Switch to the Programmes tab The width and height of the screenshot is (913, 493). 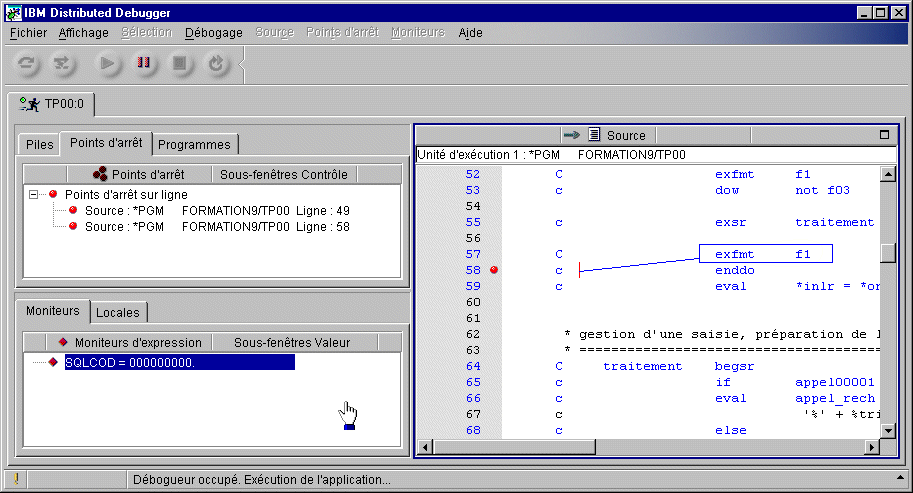click(195, 145)
